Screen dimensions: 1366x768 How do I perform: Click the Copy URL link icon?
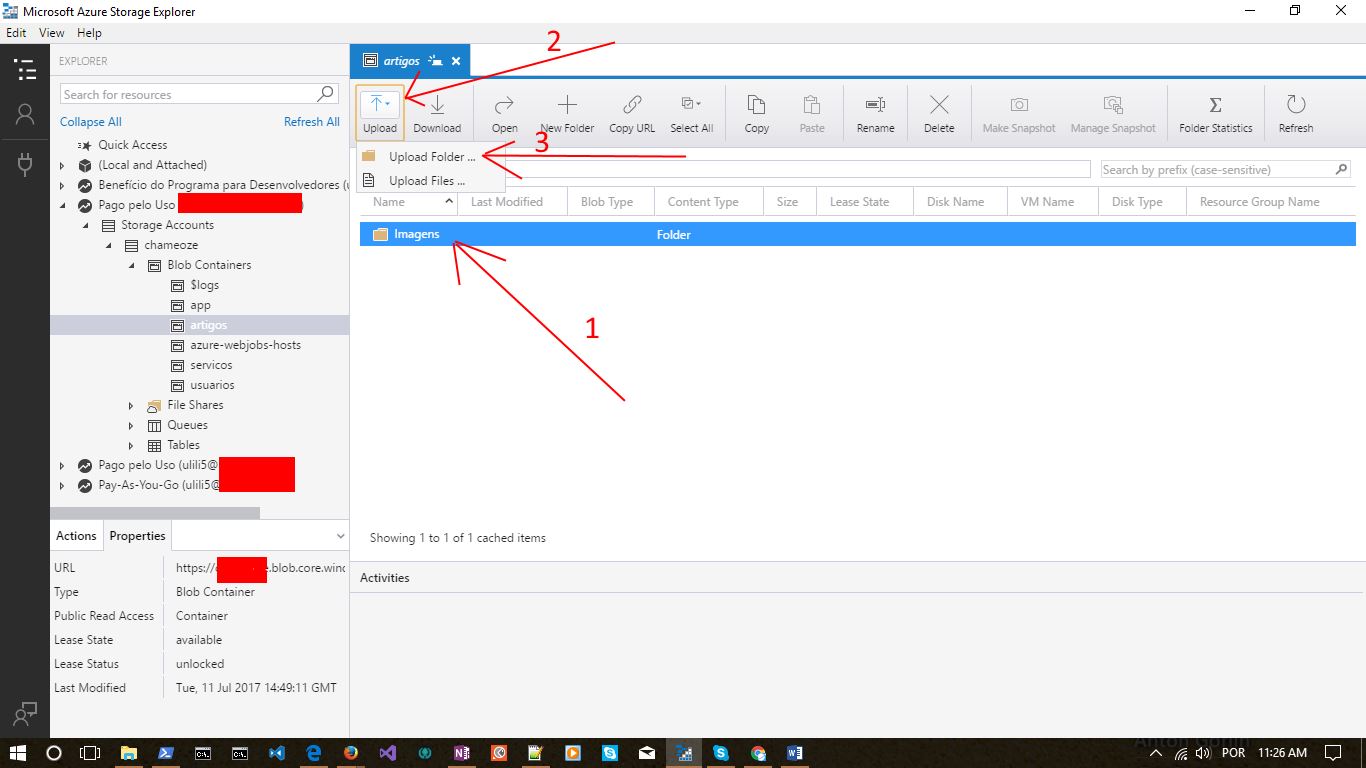point(632,105)
